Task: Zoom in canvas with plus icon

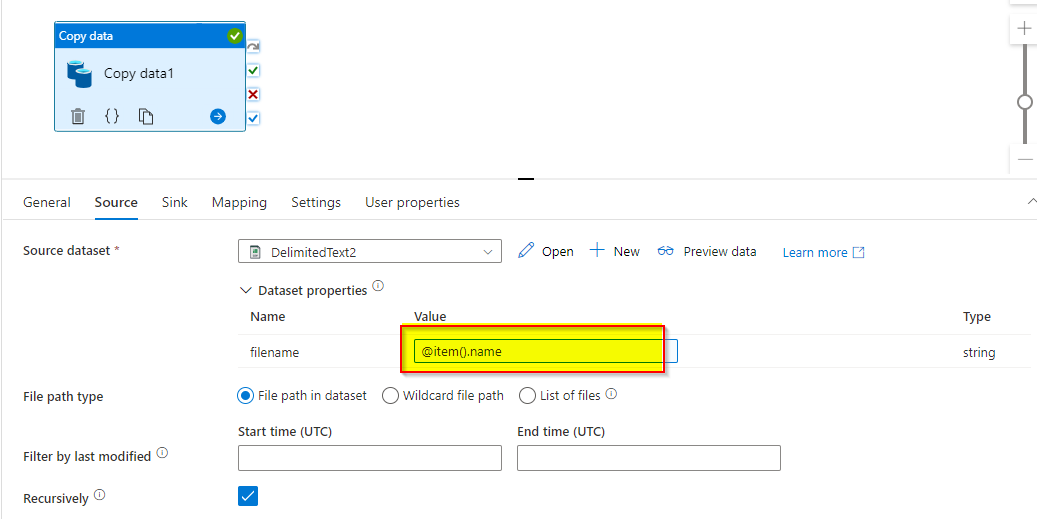Action: pos(1024,29)
